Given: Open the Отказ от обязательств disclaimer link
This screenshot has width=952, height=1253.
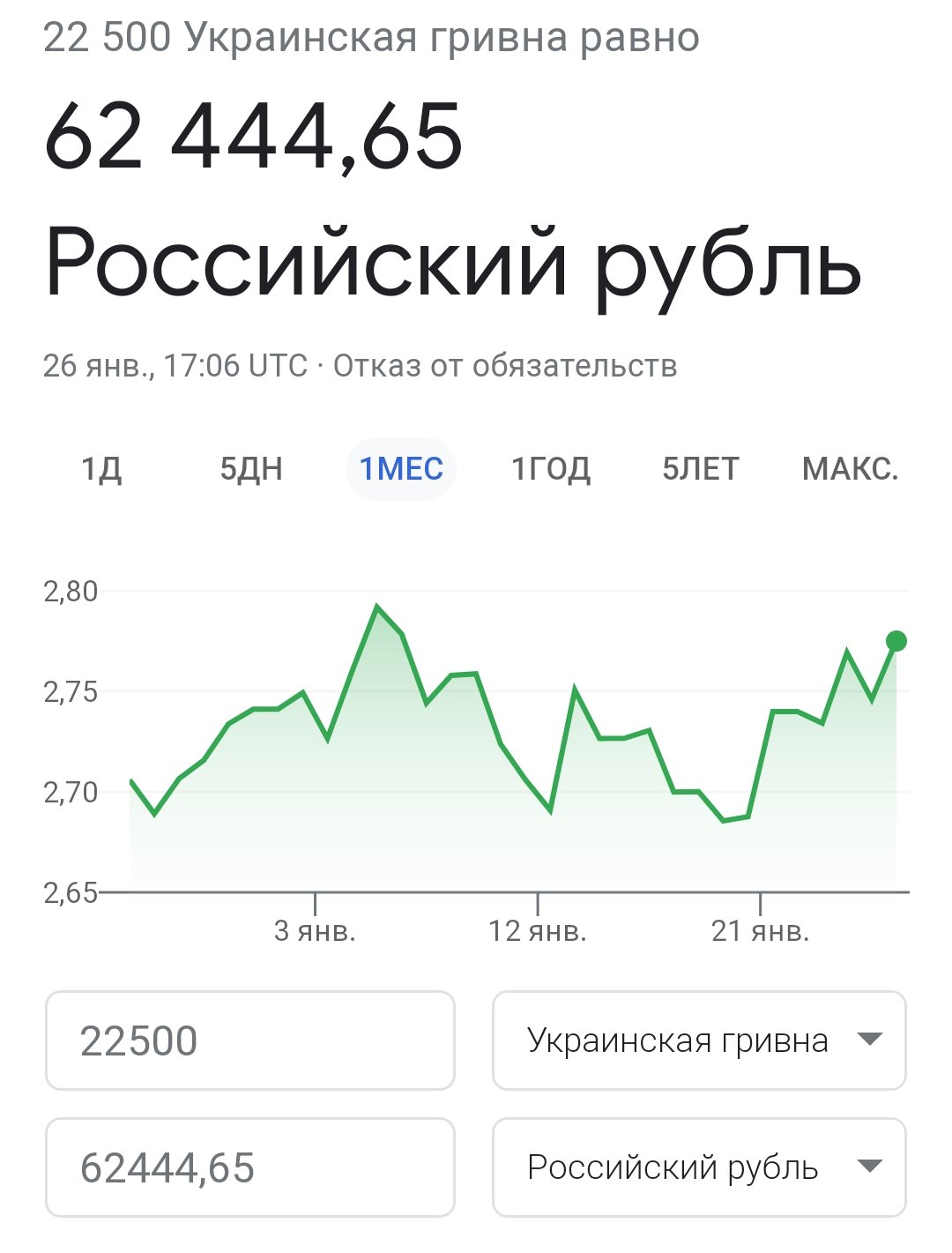Looking at the screenshot, I should click(505, 366).
